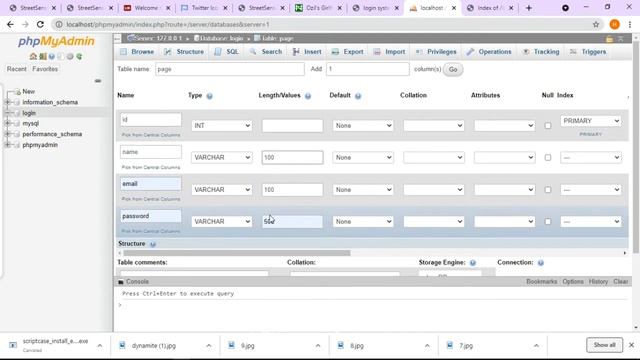Expand phpmyadmin database tree node
This screenshot has height=360, width=640.
coord(7,145)
